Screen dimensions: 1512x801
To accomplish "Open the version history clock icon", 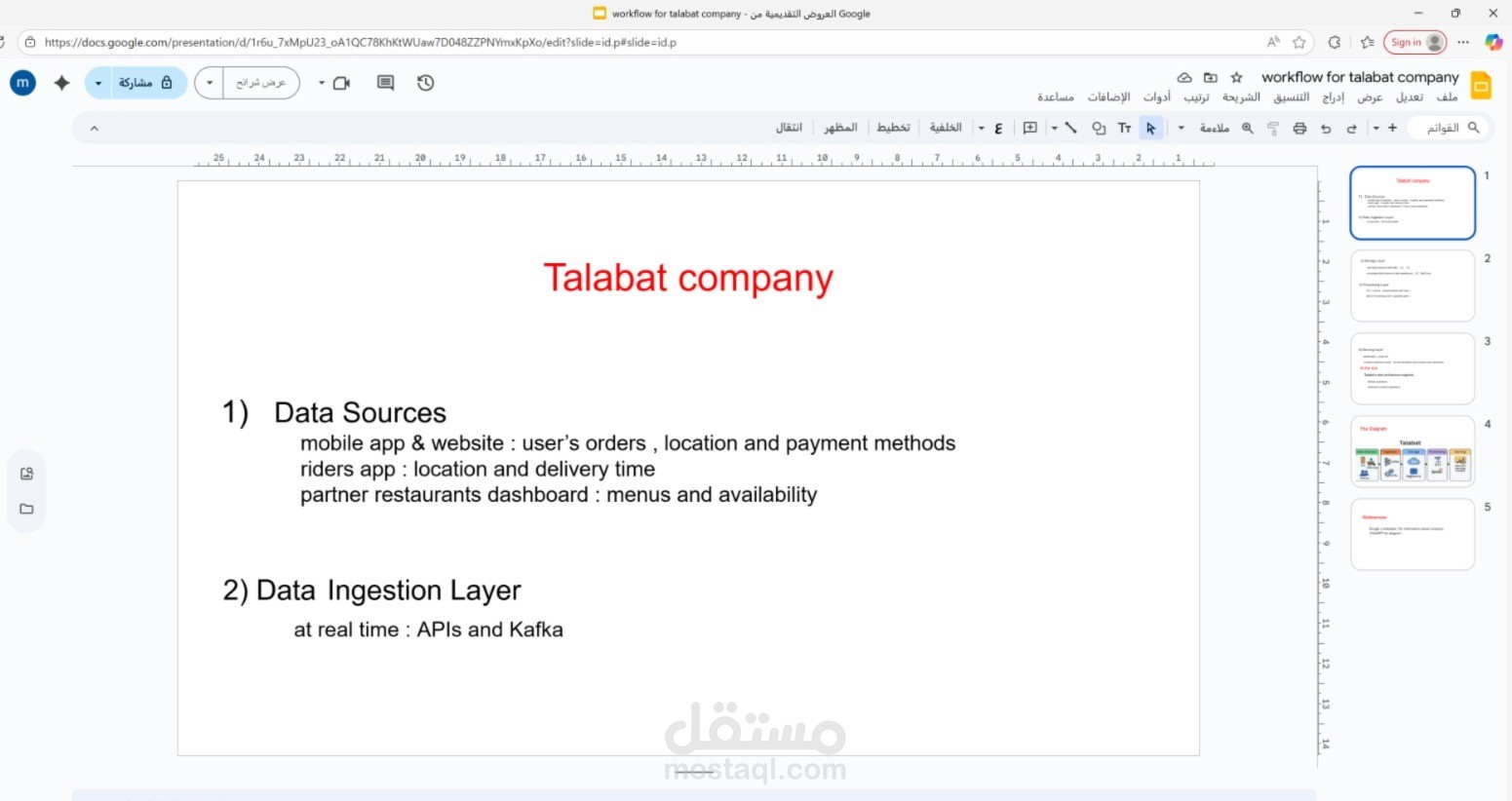I will [x=425, y=83].
